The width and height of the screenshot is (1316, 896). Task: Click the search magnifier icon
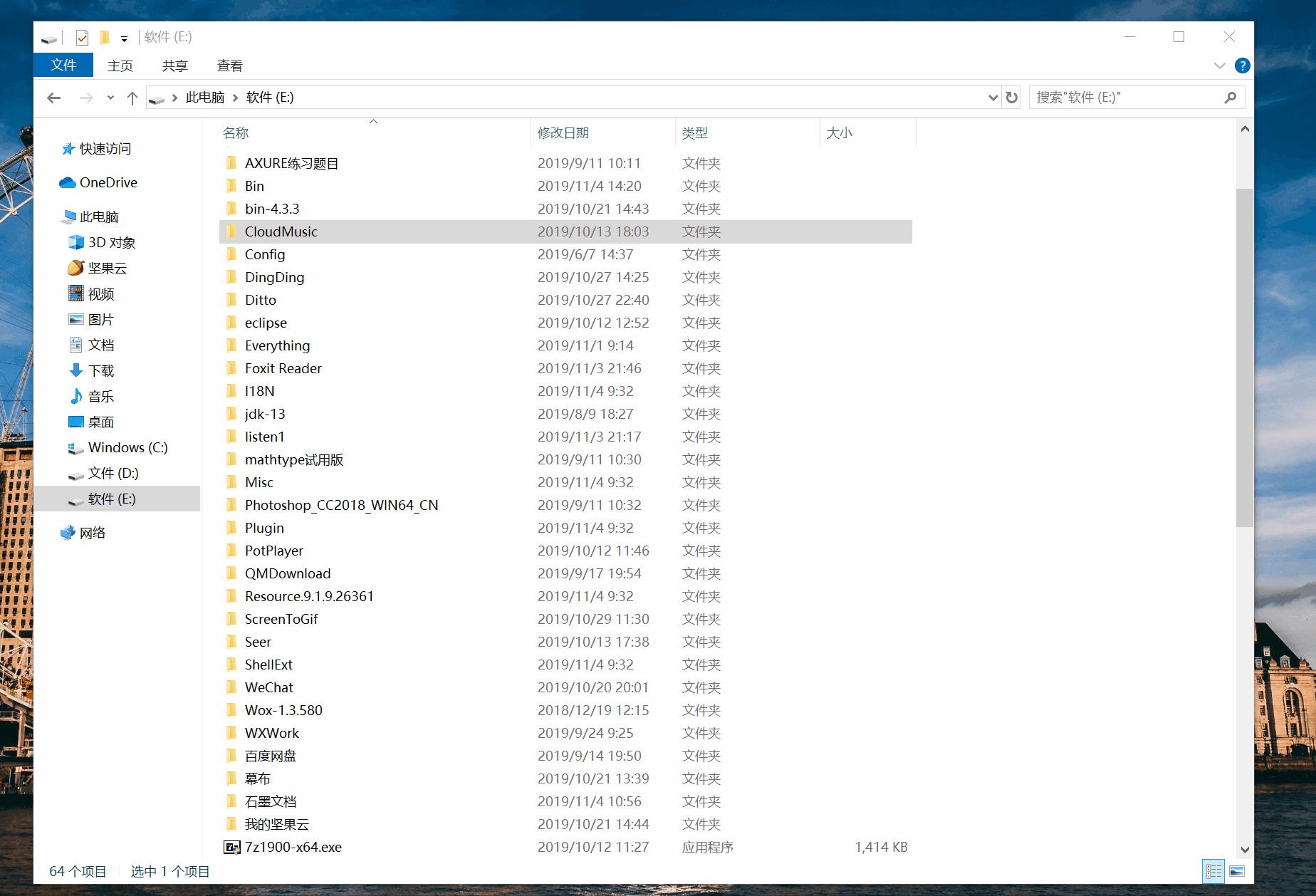[x=1230, y=98]
